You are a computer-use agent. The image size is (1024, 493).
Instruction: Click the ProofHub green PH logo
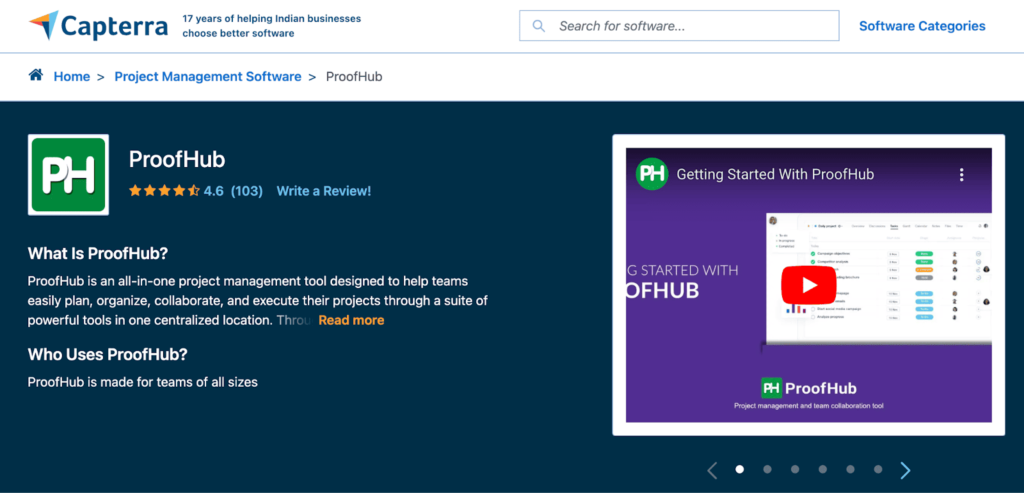(x=69, y=175)
